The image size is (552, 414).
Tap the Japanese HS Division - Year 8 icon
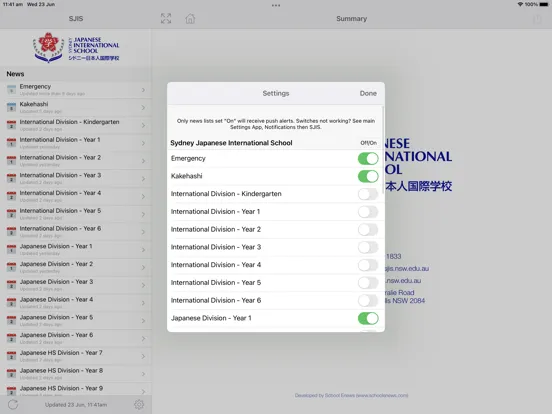pyautogui.click(x=12, y=374)
